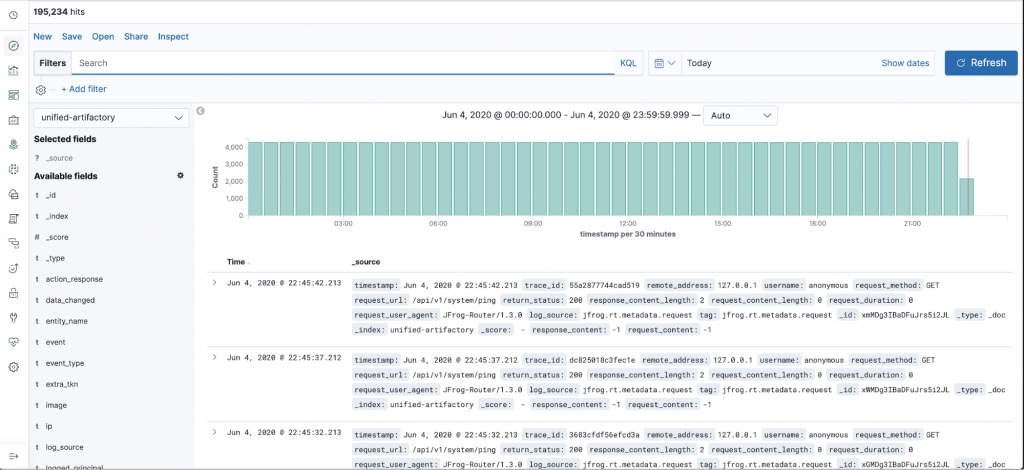Open field settings gear beside Available fields
The height and width of the screenshot is (470, 1024).
pyautogui.click(x=180, y=176)
